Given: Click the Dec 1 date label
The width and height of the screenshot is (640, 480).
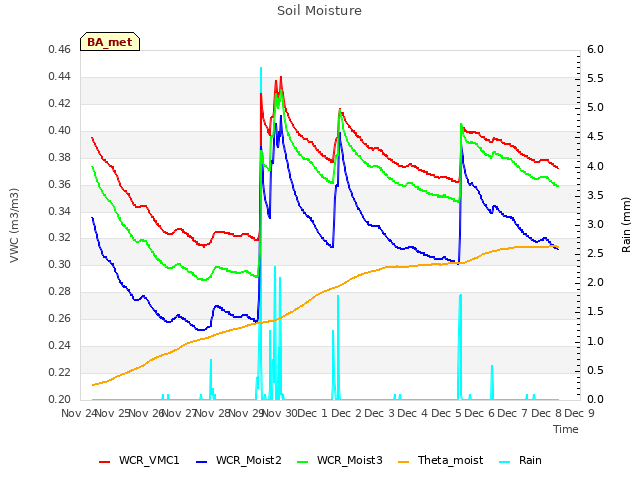Looking at the screenshot, I should click(x=313, y=413).
